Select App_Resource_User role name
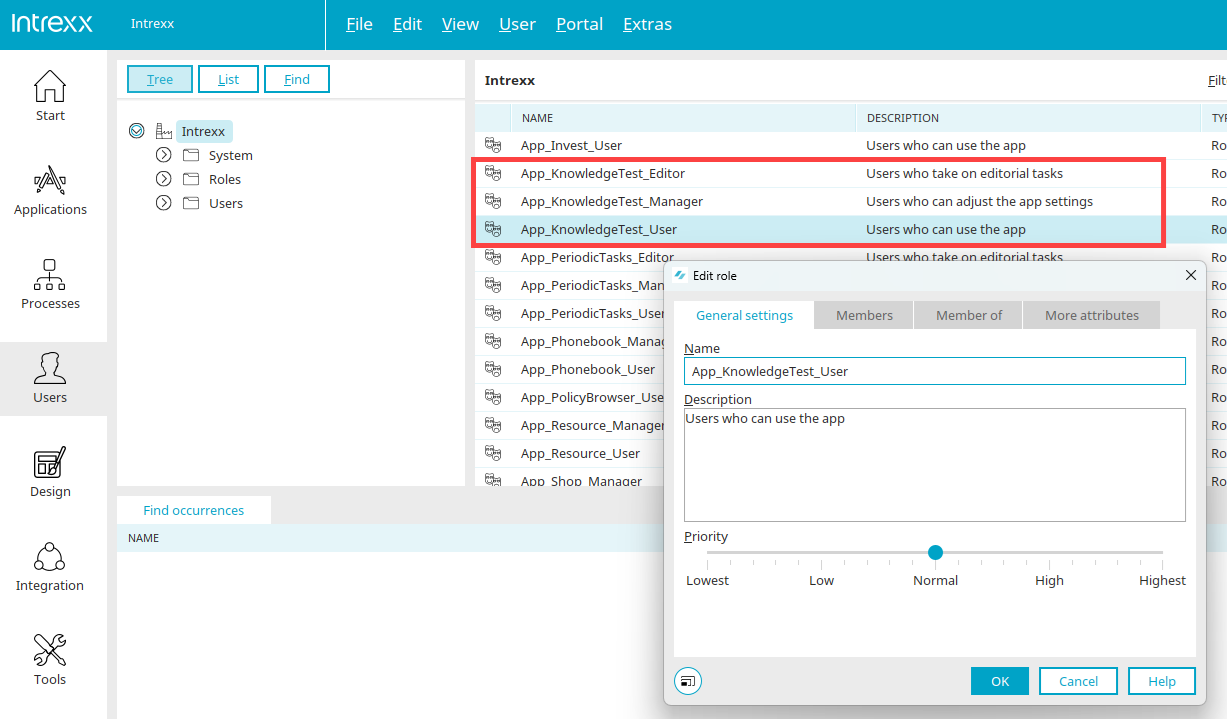This screenshot has height=719, width=1227. (580, 453)
